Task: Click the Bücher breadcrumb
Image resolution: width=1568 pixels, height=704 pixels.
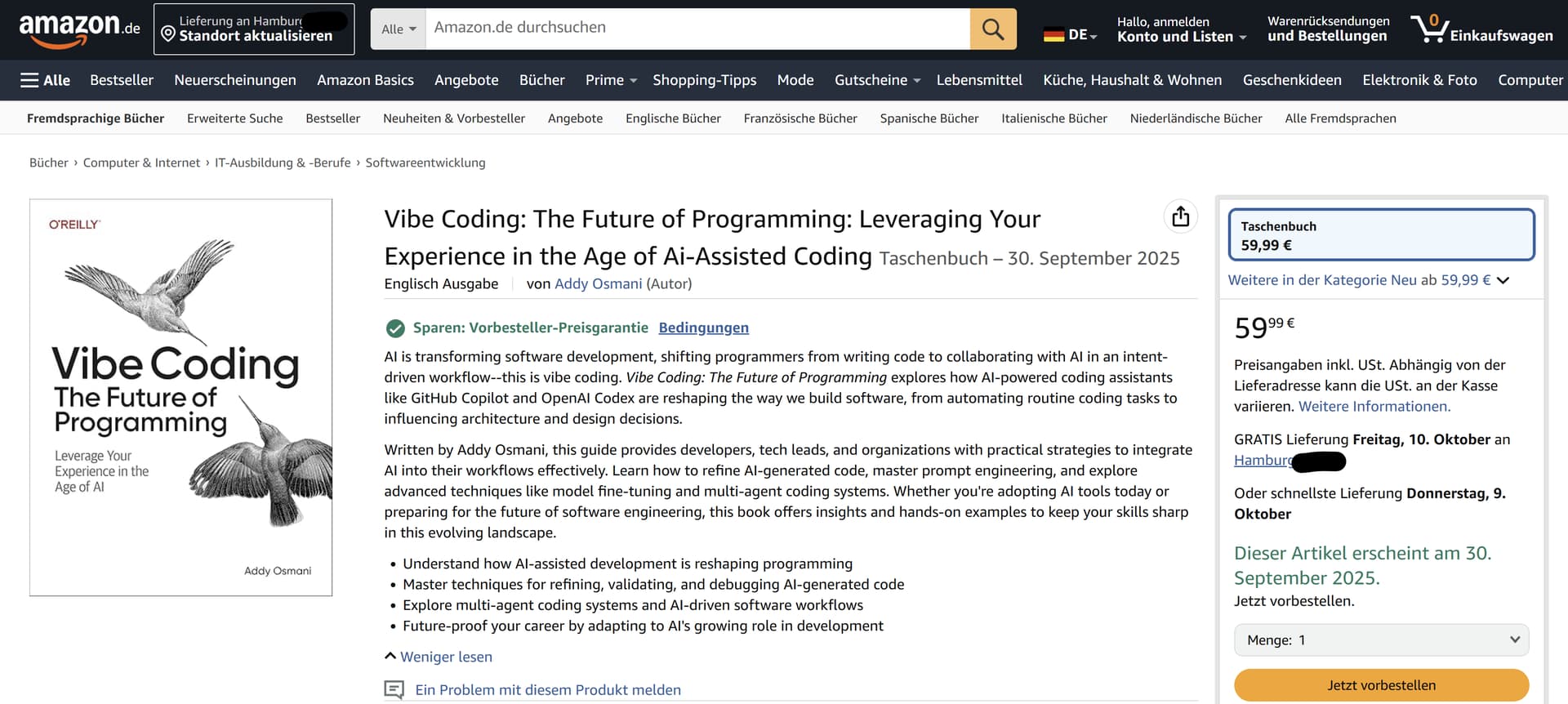Action: tap(49, 163)
